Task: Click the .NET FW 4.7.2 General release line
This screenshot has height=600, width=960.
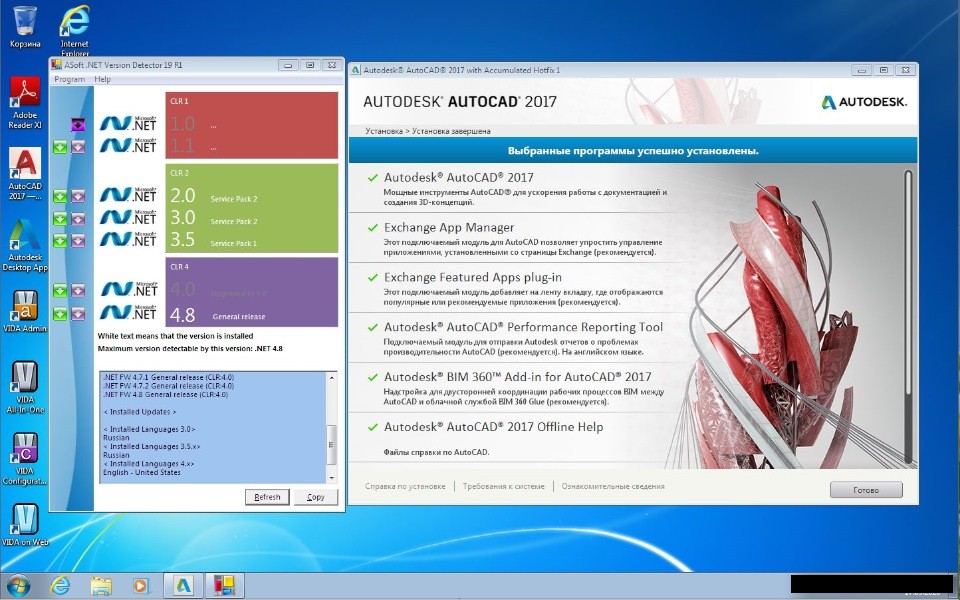Action: 168,386
